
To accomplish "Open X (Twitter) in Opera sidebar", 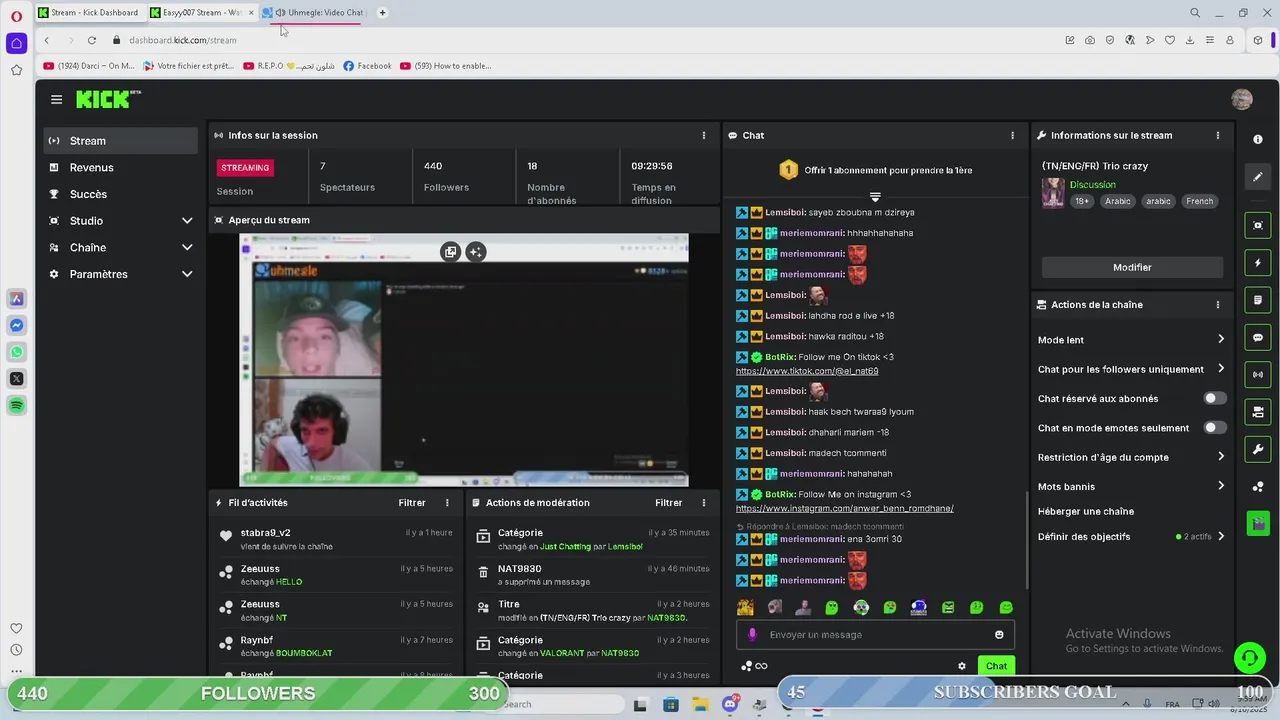I will click(16, 378).
